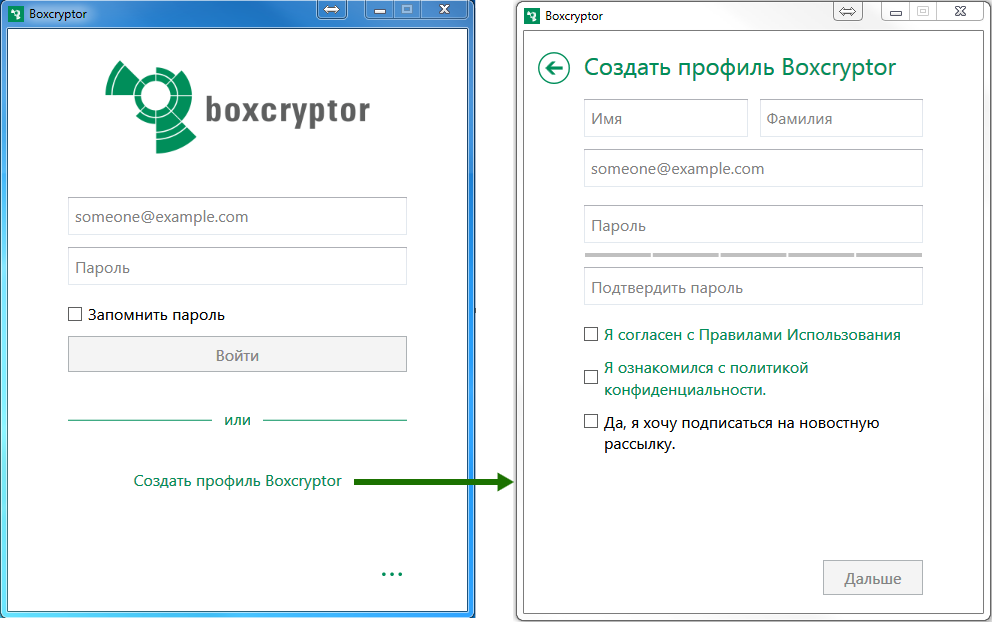This screenshot has height=622, width=992.
Task: Click the resize arrows icon on the registration window
Action: (x=848, y=11)
